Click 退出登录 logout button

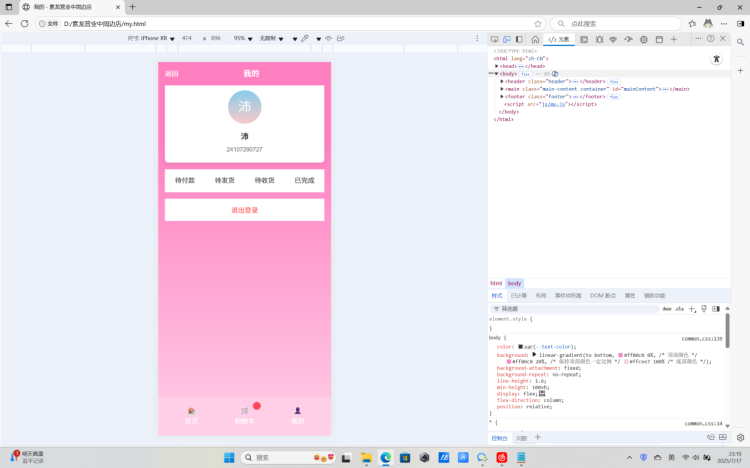pos(244,210)
